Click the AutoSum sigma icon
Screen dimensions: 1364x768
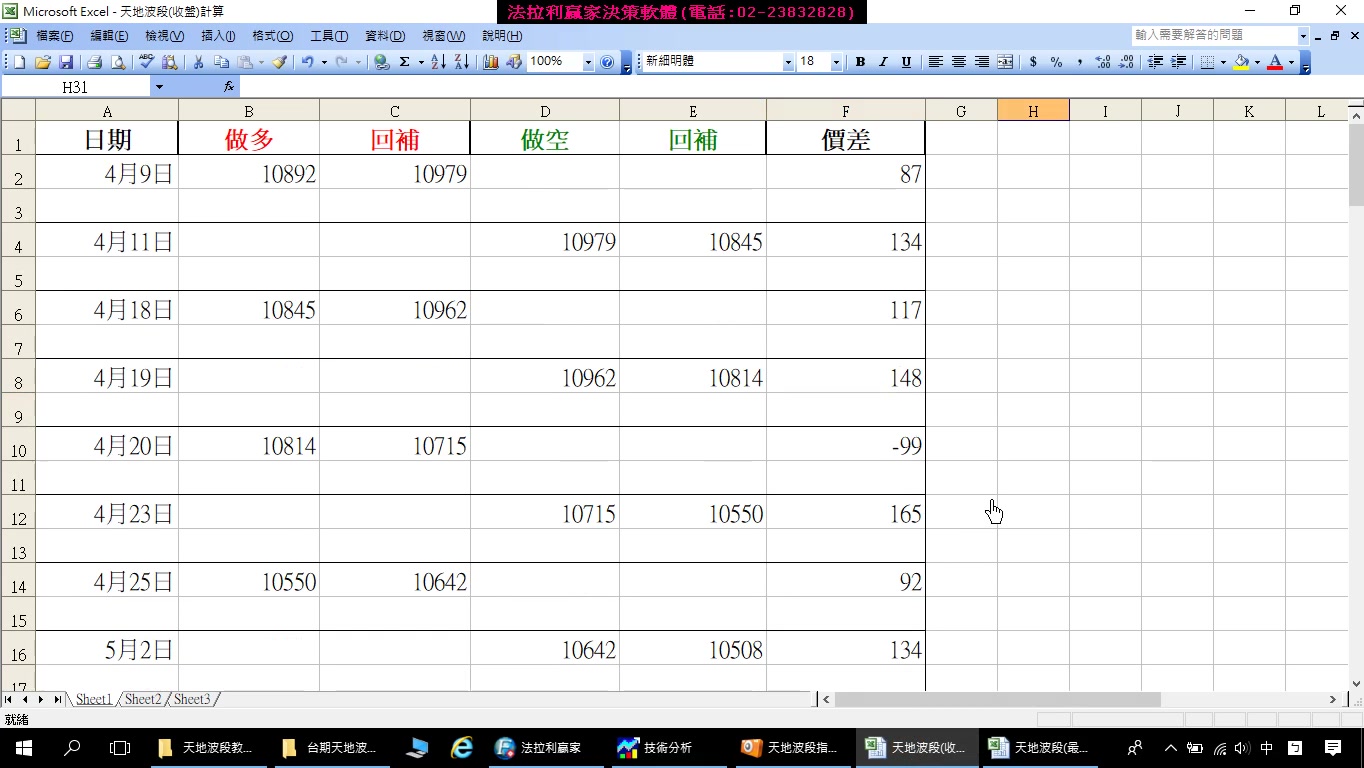point(405,62)
